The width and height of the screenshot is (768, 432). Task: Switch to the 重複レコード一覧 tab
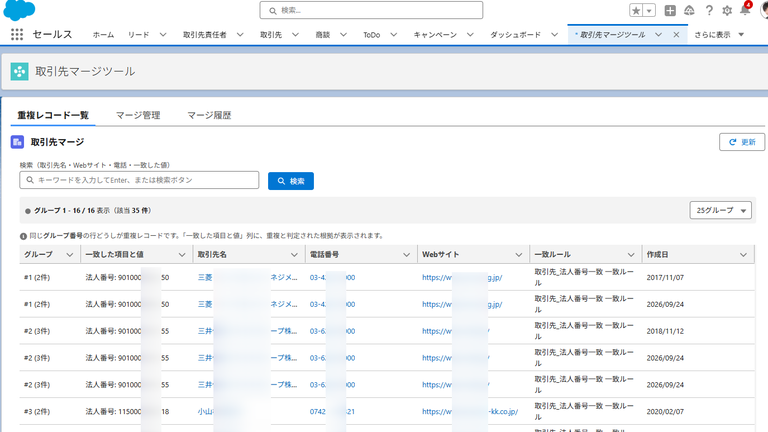(53, 116)
